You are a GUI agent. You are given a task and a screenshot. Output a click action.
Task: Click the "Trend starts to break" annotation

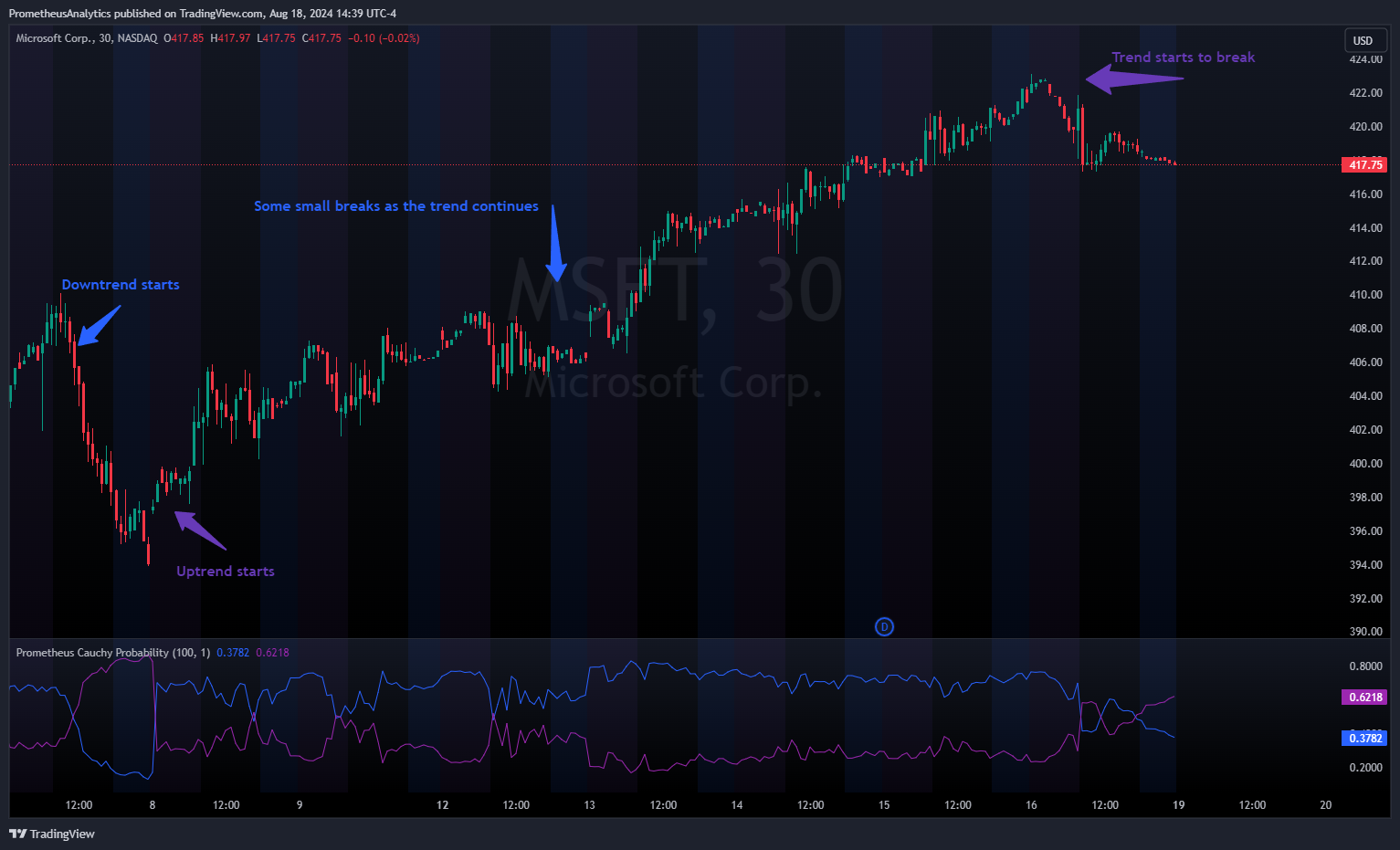click(1184, 58)
